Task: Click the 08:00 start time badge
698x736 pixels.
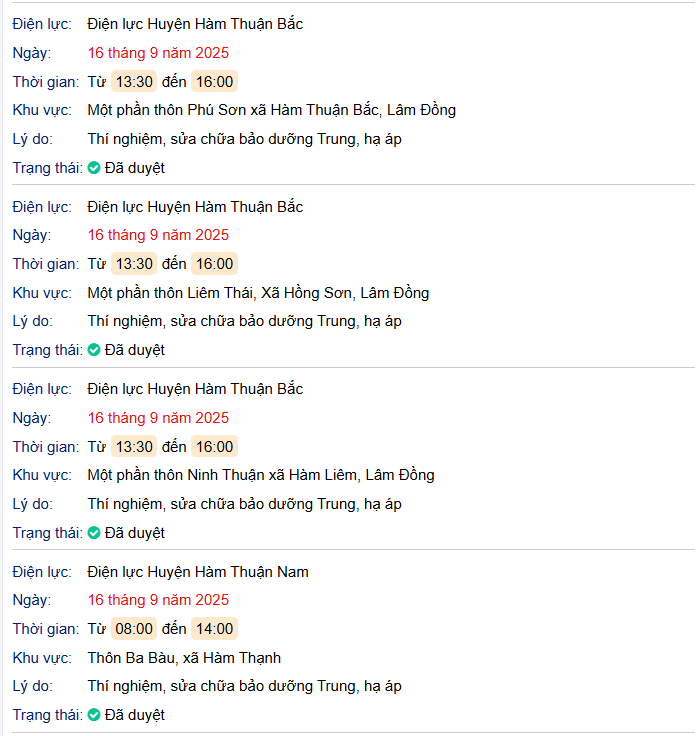Action: 133,629
